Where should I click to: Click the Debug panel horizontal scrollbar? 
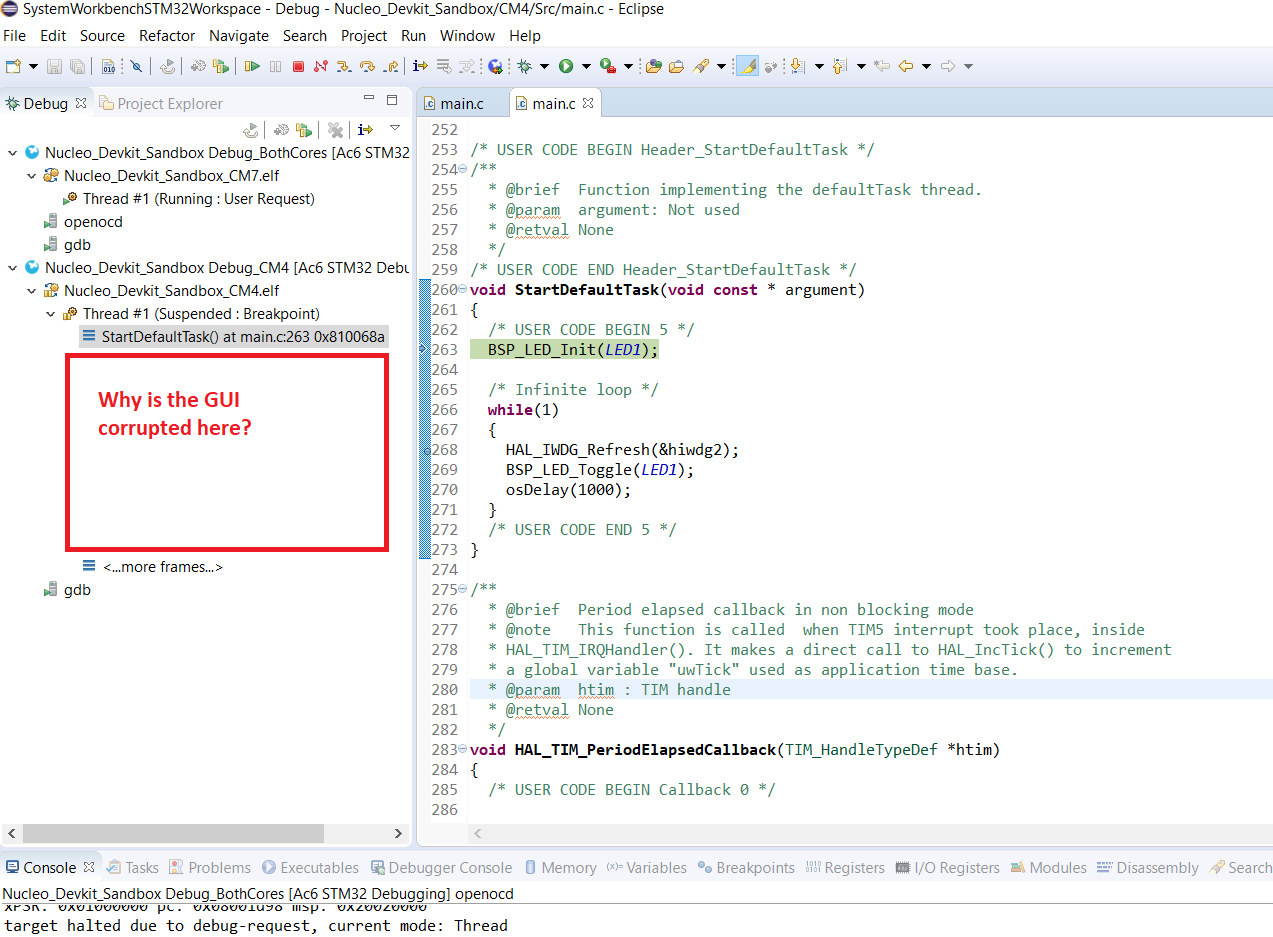coord(172,833)
